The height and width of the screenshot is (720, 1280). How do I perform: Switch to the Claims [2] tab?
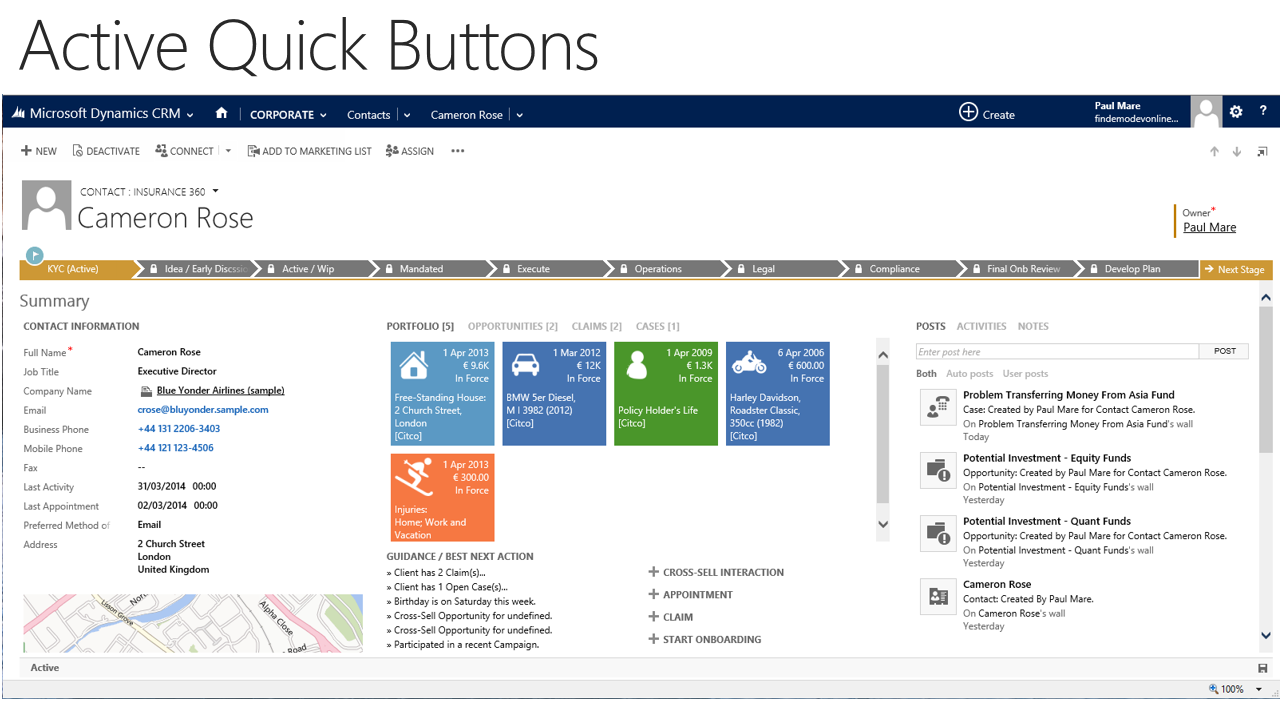[596, 326]
